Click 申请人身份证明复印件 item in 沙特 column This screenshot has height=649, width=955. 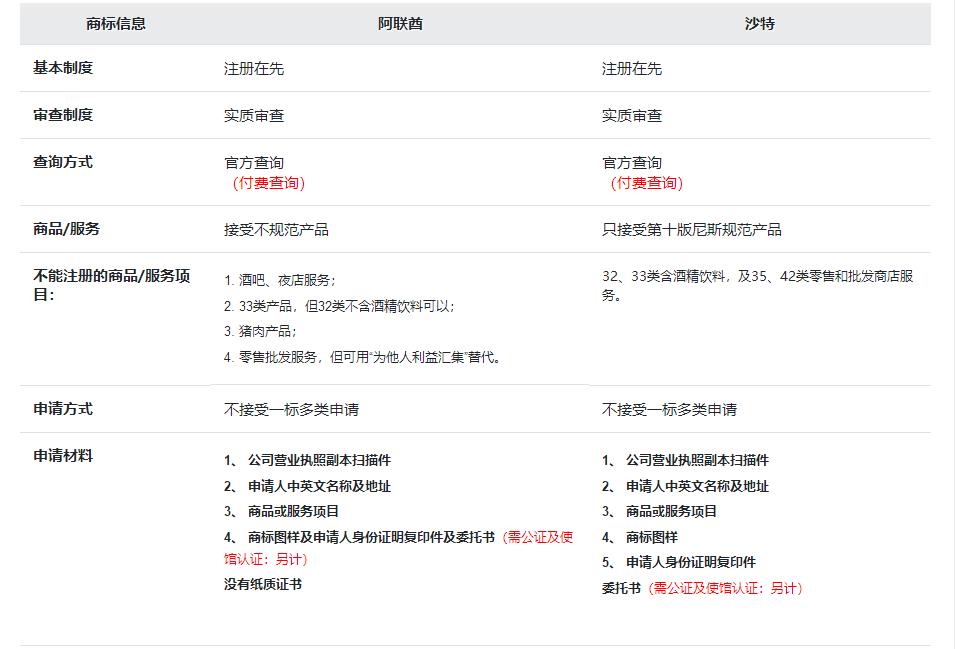690,562
